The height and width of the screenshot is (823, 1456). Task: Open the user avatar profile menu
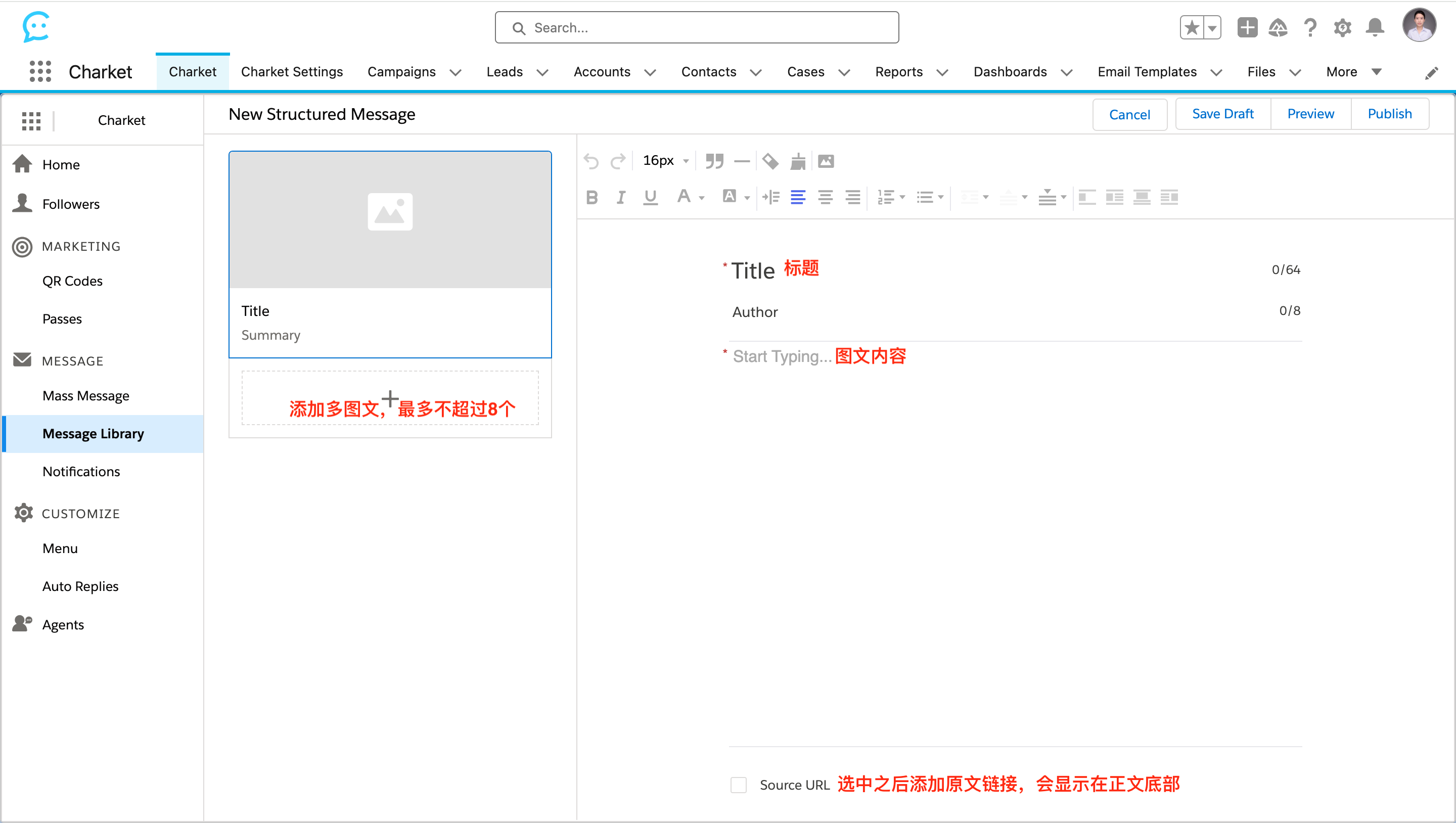pos(1419,25)
